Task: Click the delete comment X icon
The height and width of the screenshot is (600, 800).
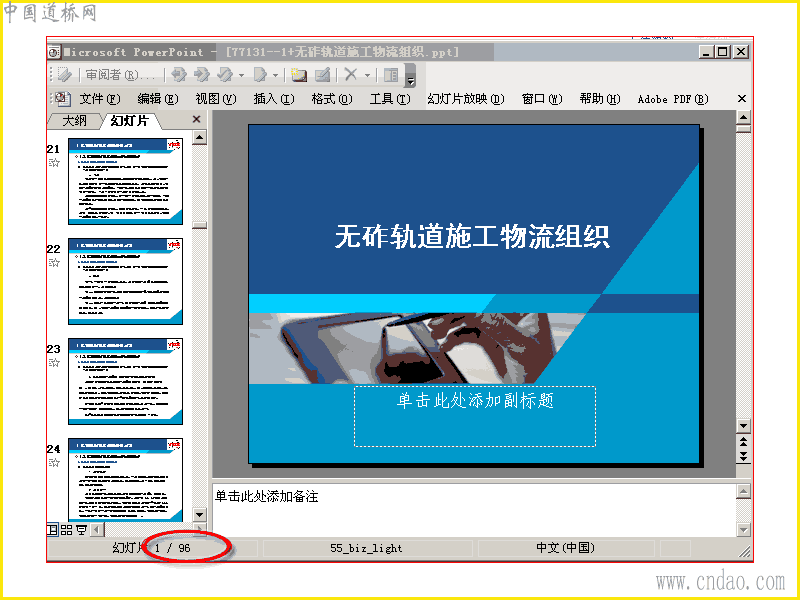Action: click(351, 75)
